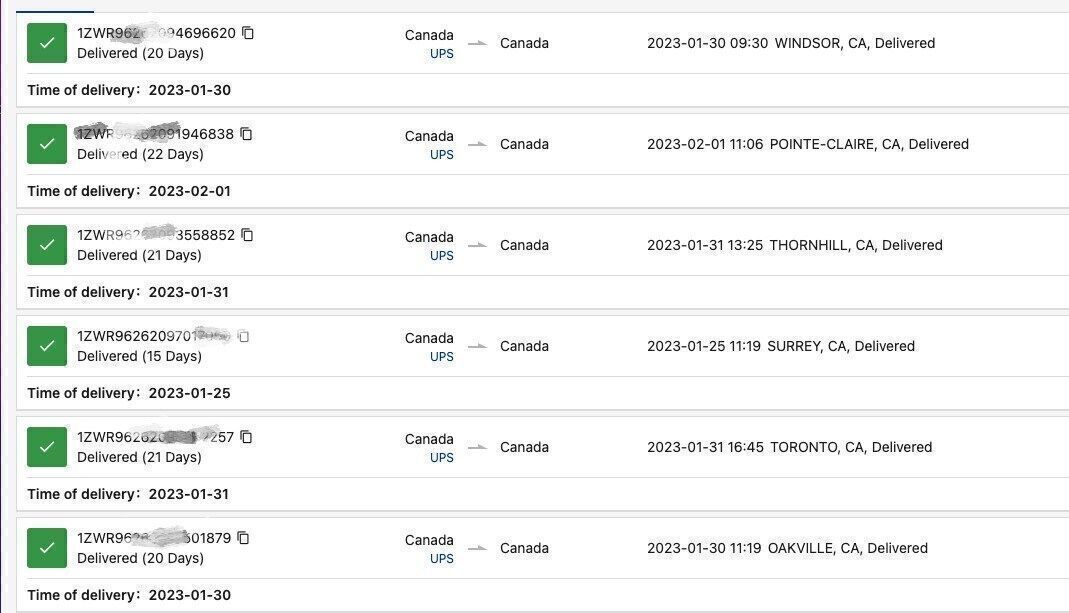Click the green delivered checkmark for the Windsor shipment
This screenshot has height=613, width=1069.
[47, 43]
